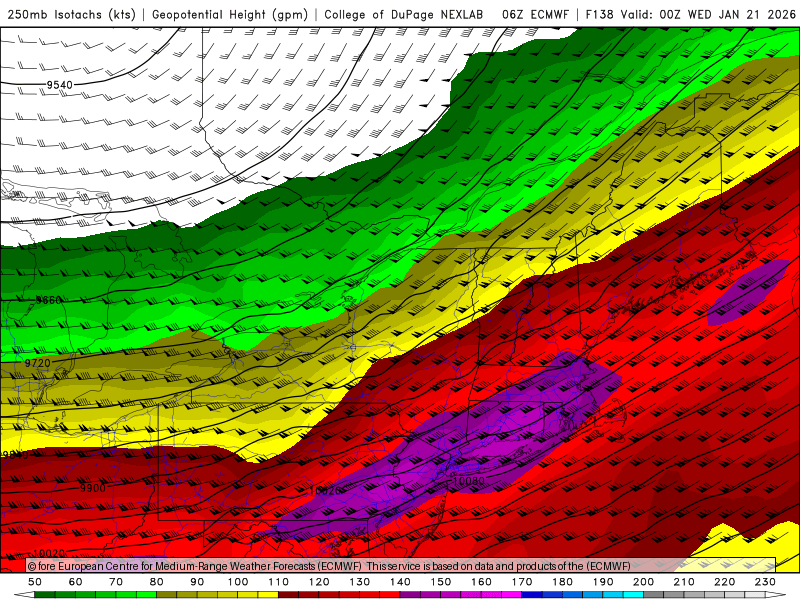Viewport: 800px width, 600px height.
Task: Click the darkest green swatch below 50
Action: (x=45, y=595)
